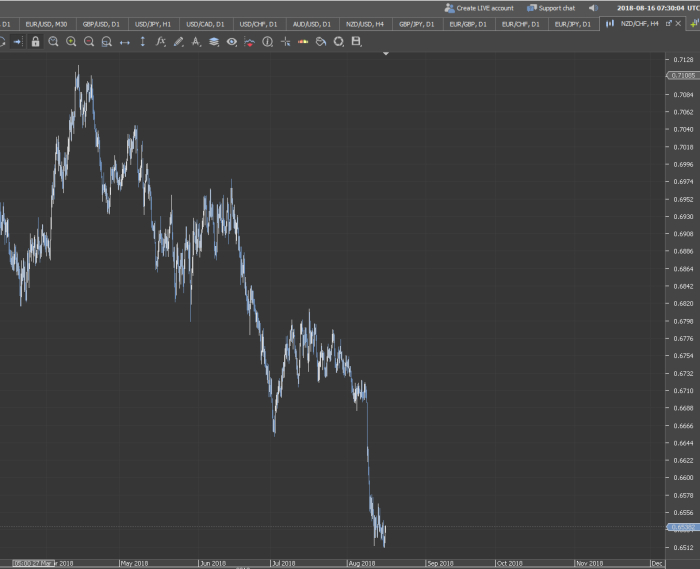
Task: Open the info circle tool
Action: tap(267, 42)
